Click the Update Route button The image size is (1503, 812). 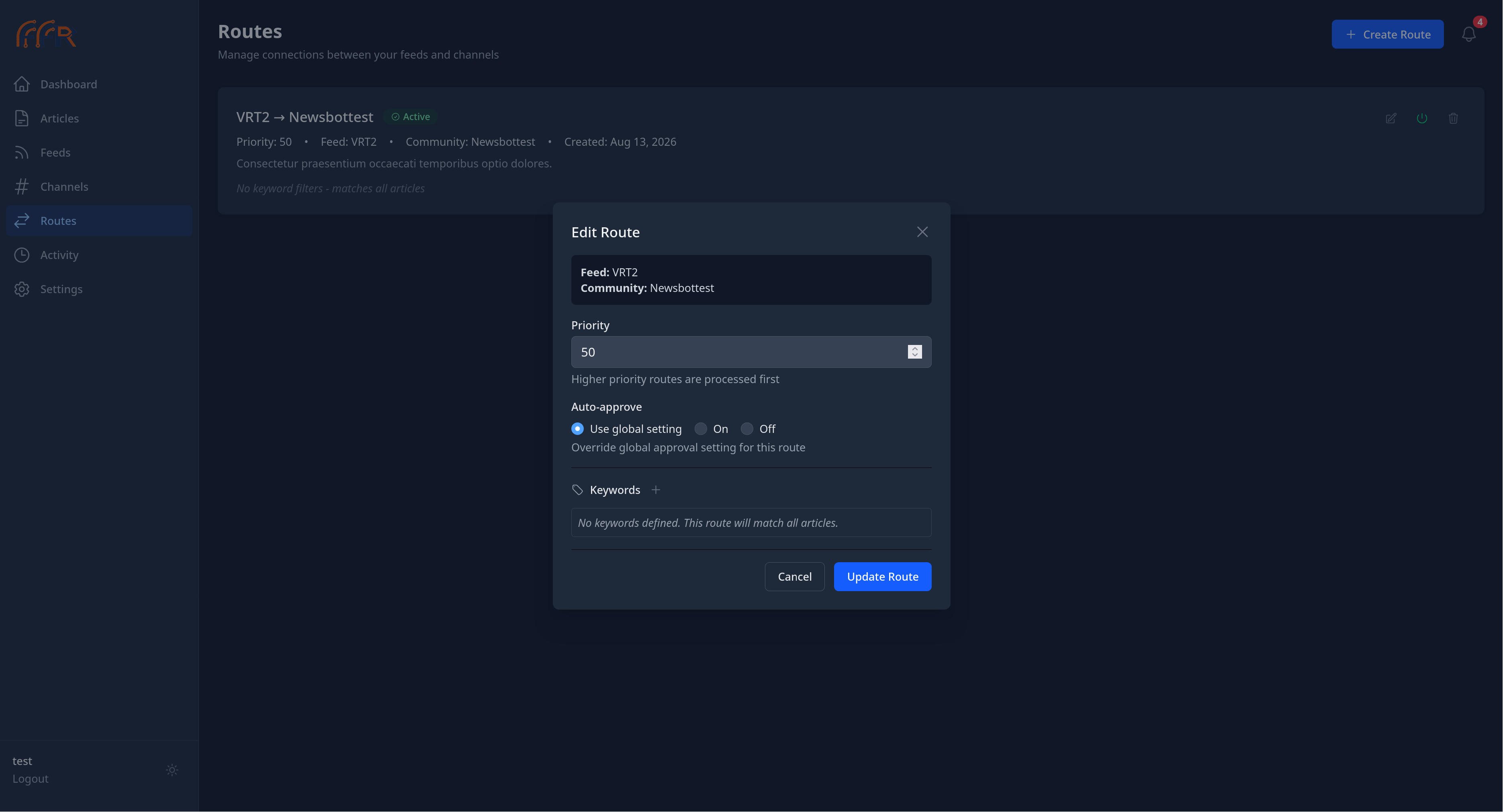point(882,576)
